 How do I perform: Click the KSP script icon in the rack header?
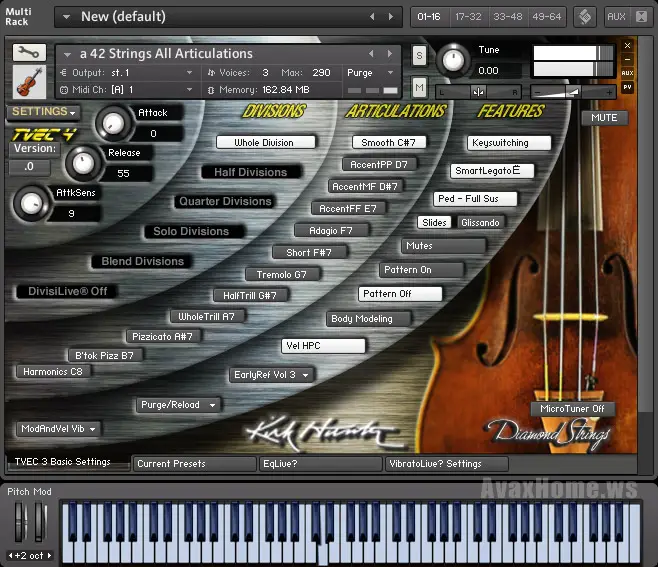coord(585,17)
